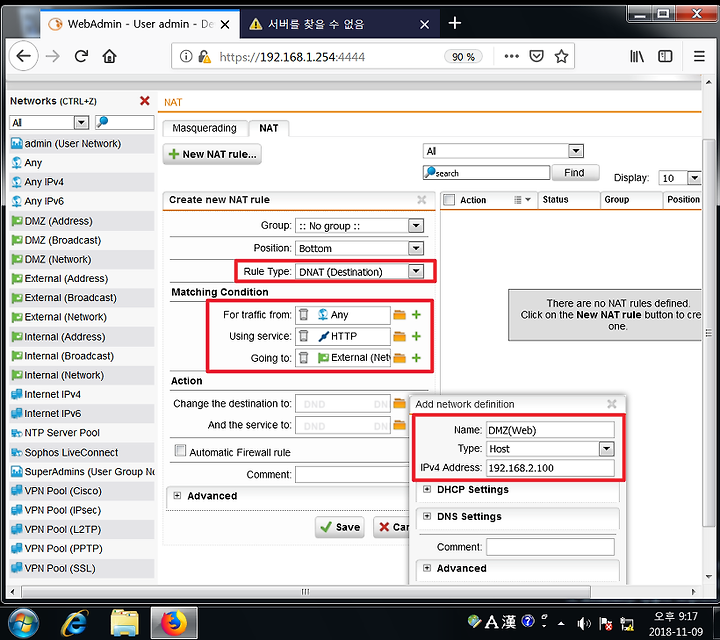Click the horizontal scrollbar at page bottom
720x640 pixels.
(305, 591)
